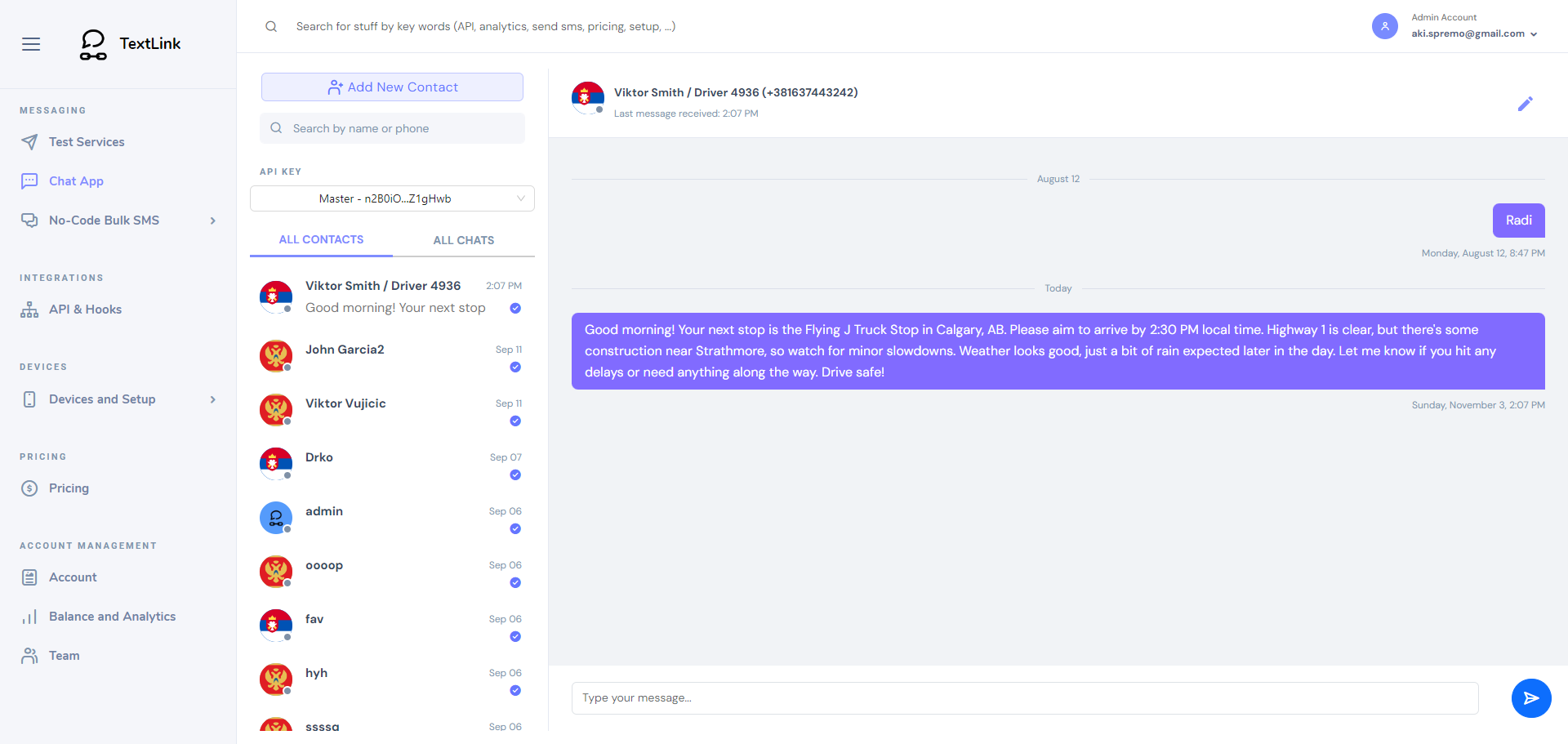
Task: Send the message with the paper plane button
Action: pos(1531,697)
